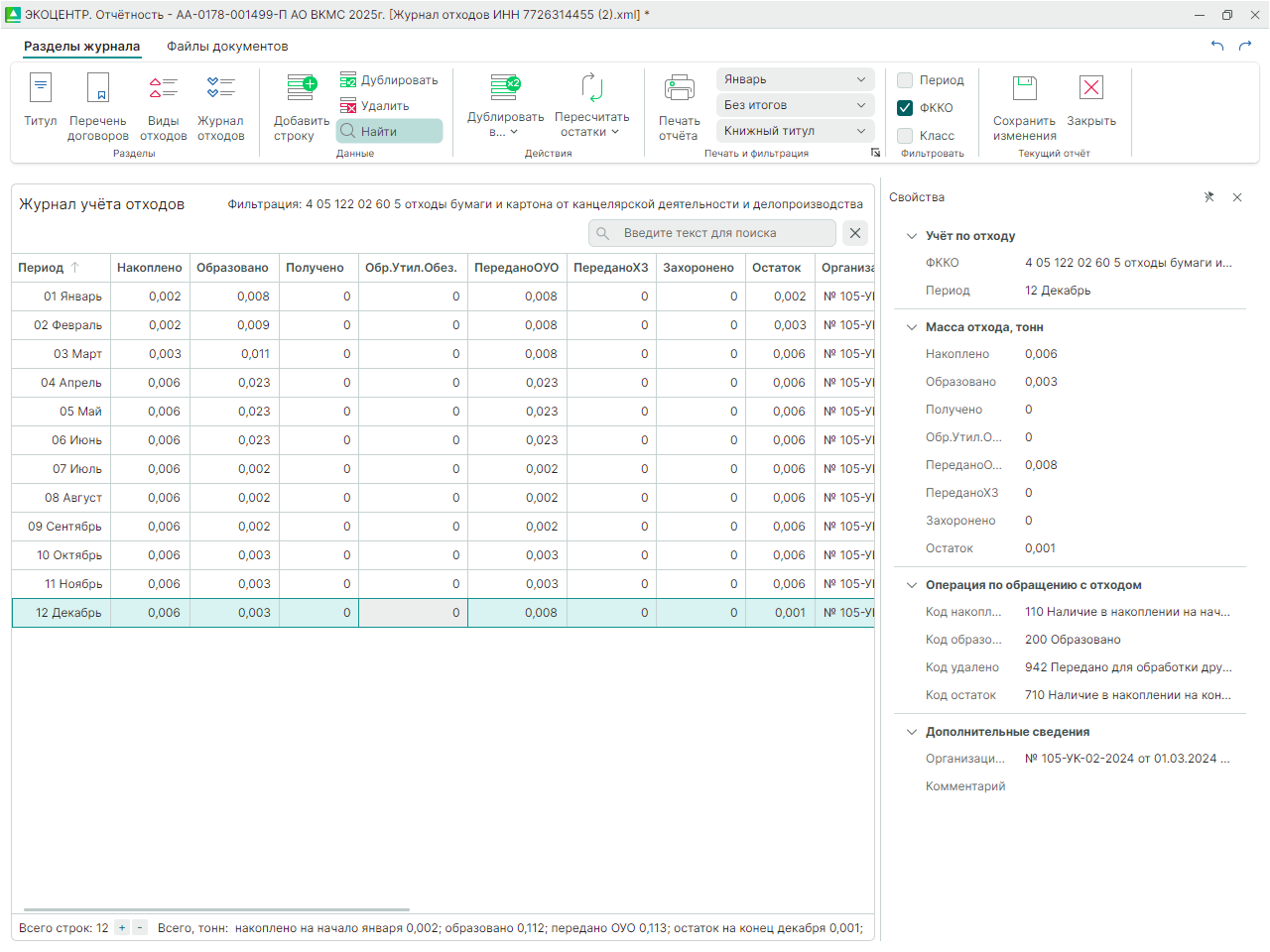Screen dimensions: 1270x952
Task: Enable the Период filter checkbox
Action: [x=905, y=80]
